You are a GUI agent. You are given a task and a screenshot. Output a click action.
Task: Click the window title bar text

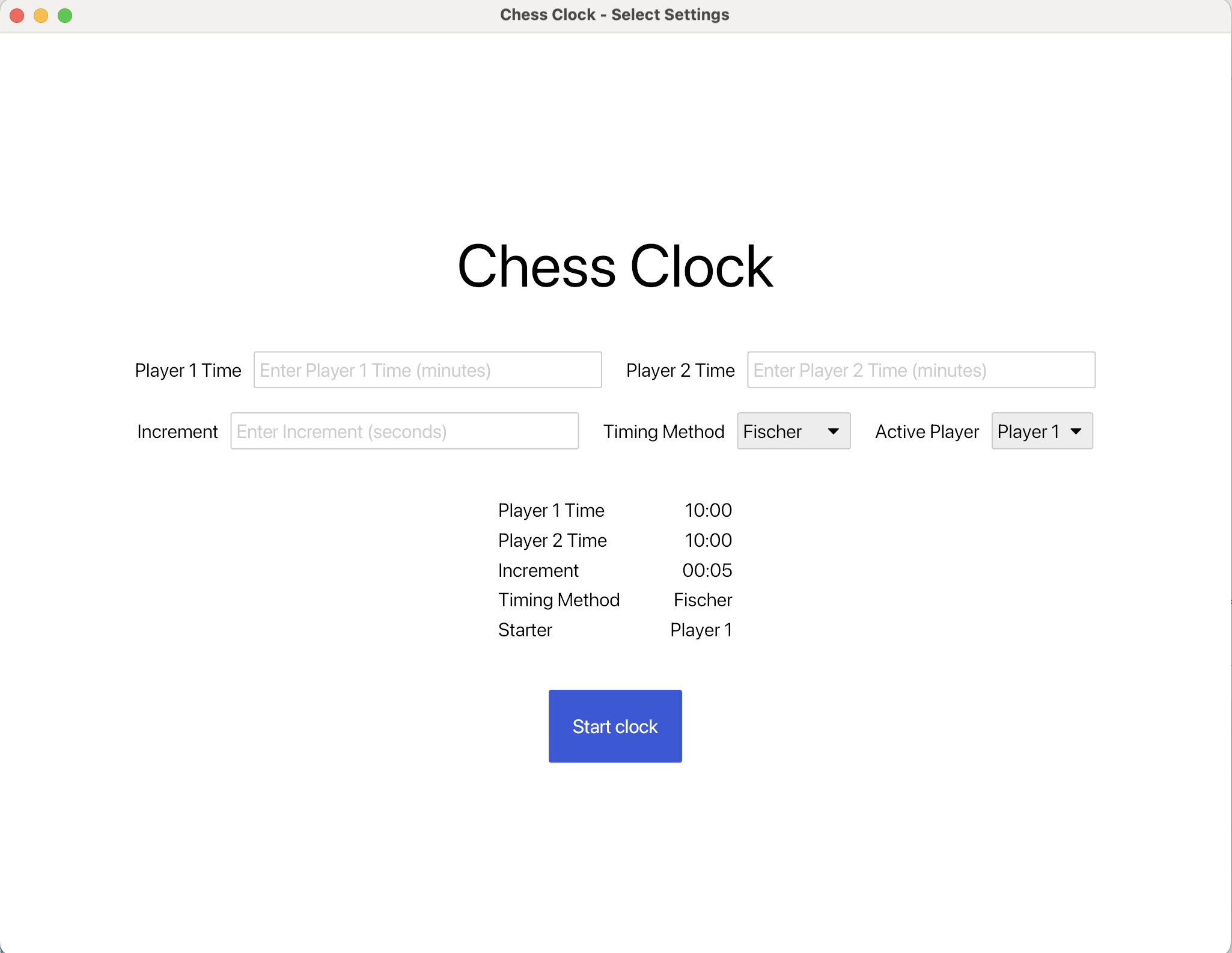614,15
